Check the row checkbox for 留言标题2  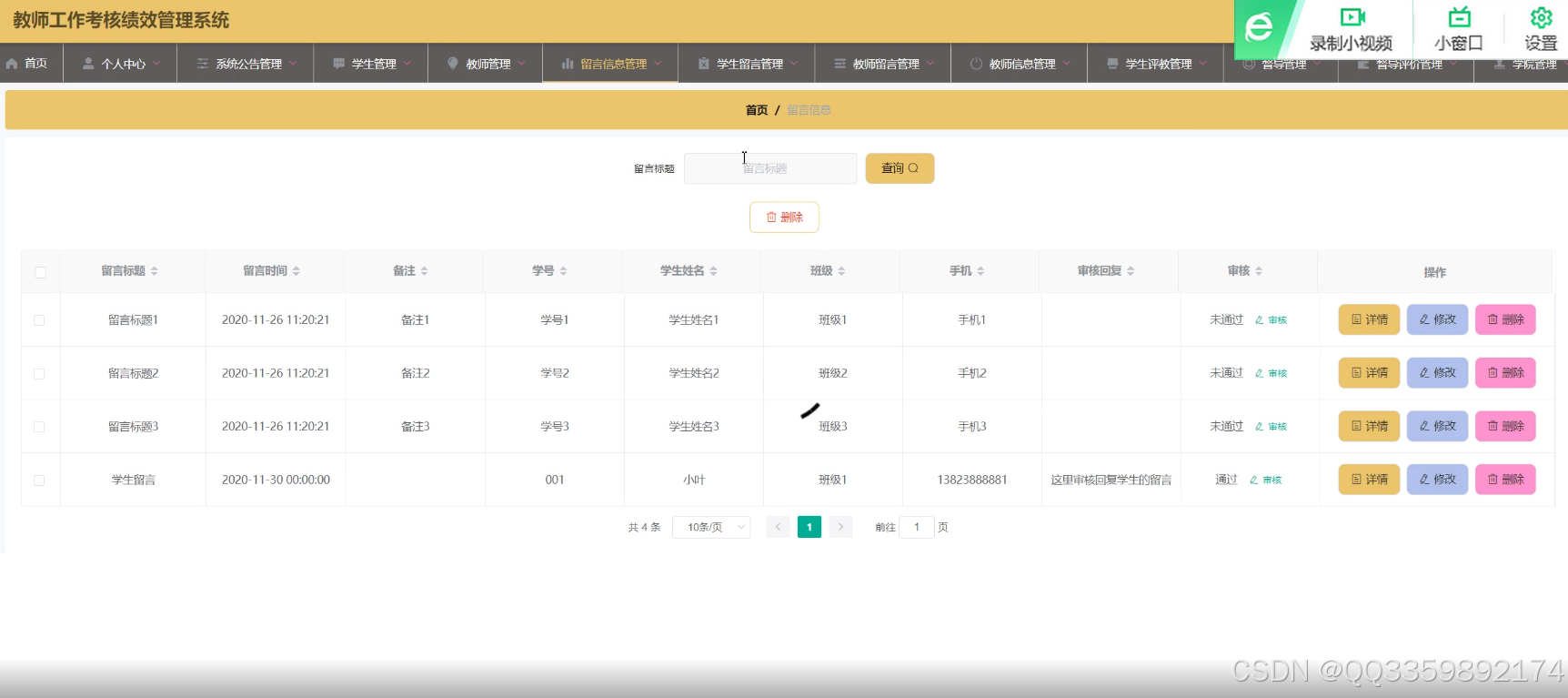coord(39,374)
